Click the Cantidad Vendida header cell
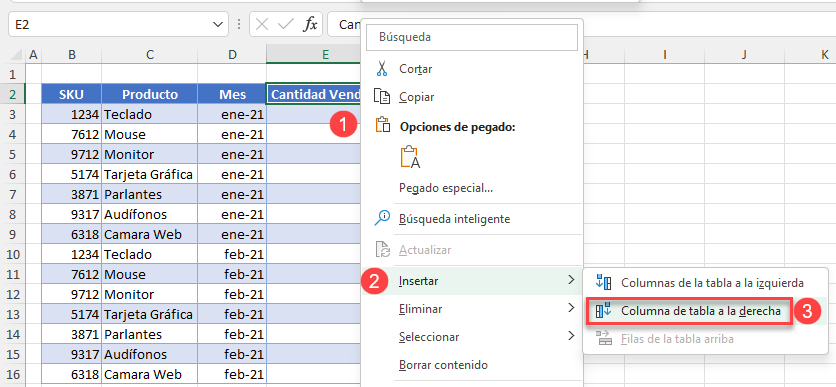This screenshot has height=387, width=836. pos(314,94)
